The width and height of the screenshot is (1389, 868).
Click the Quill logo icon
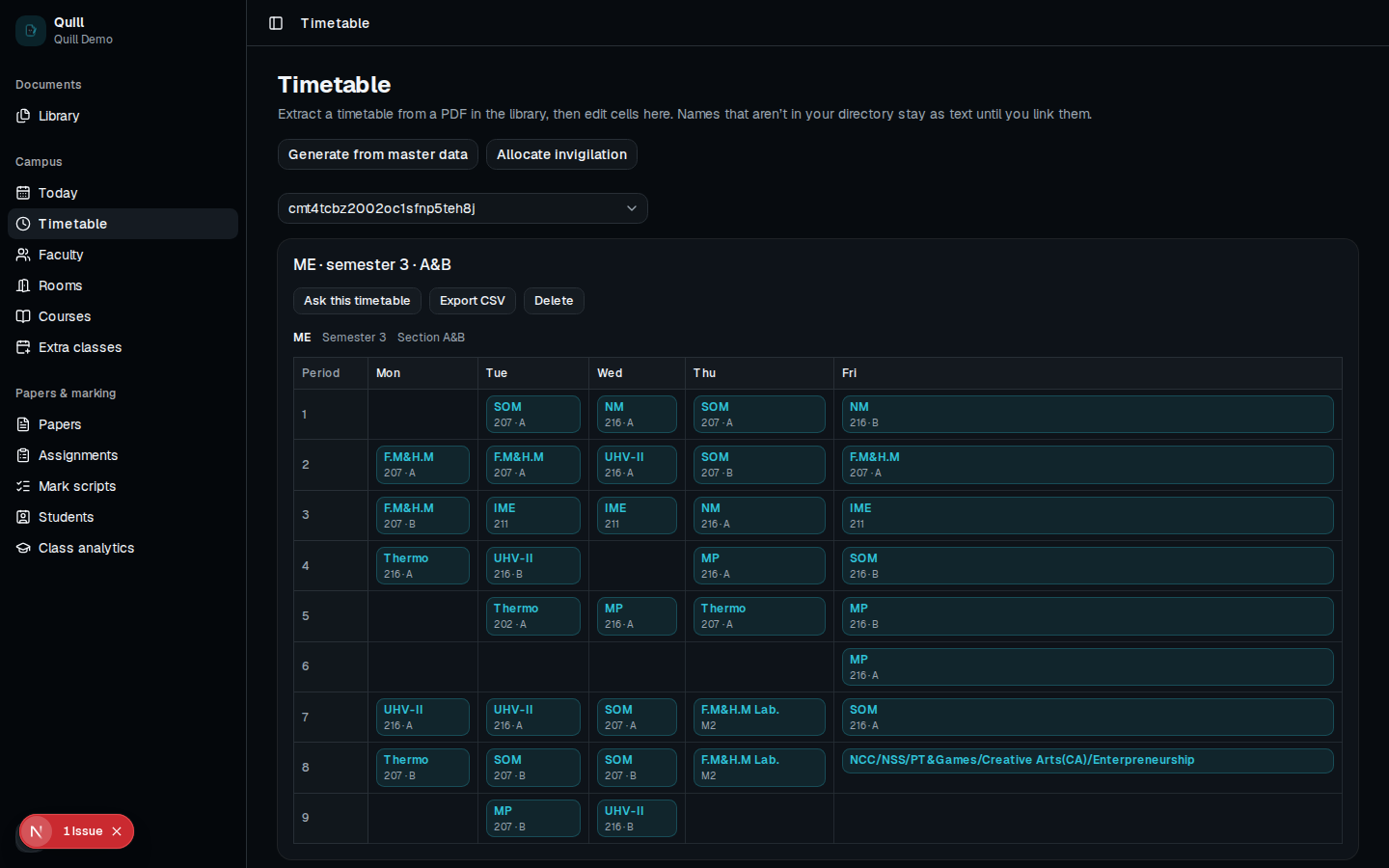31,31
